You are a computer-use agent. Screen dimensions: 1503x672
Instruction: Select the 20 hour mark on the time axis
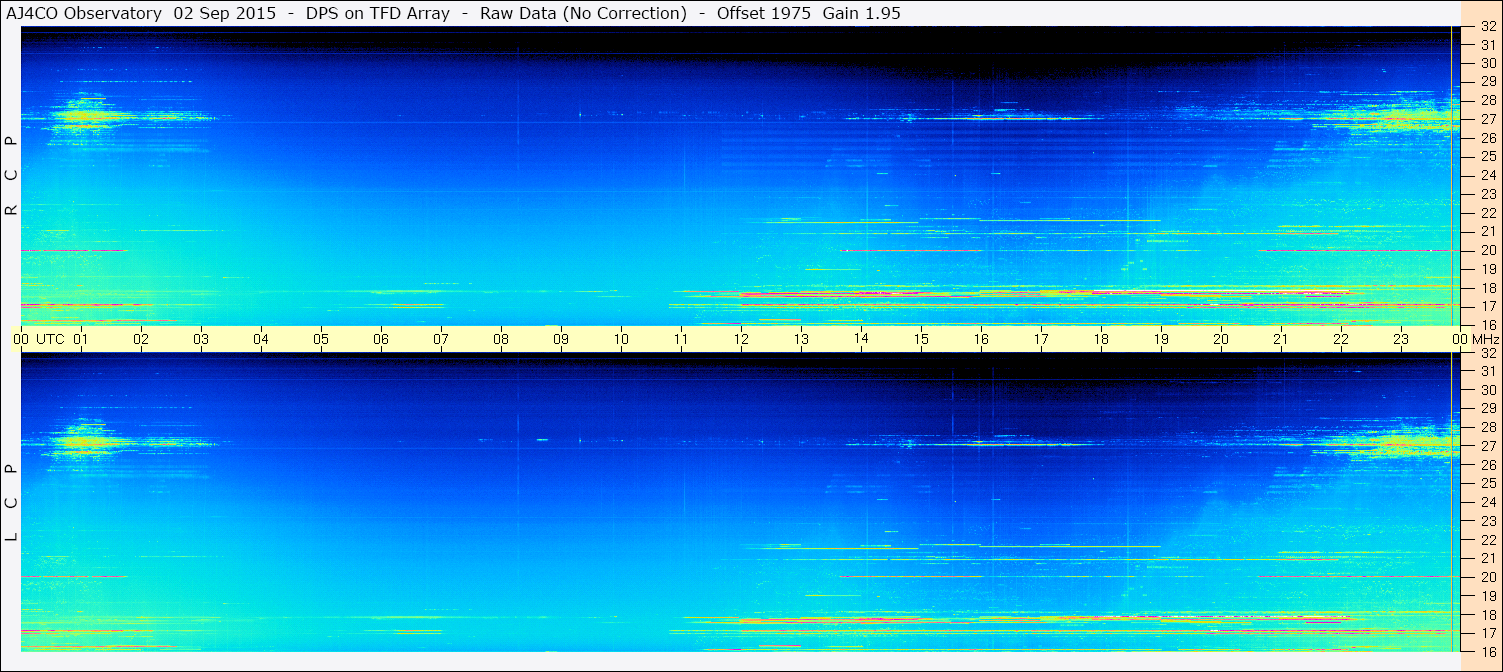coord(1221,339)
